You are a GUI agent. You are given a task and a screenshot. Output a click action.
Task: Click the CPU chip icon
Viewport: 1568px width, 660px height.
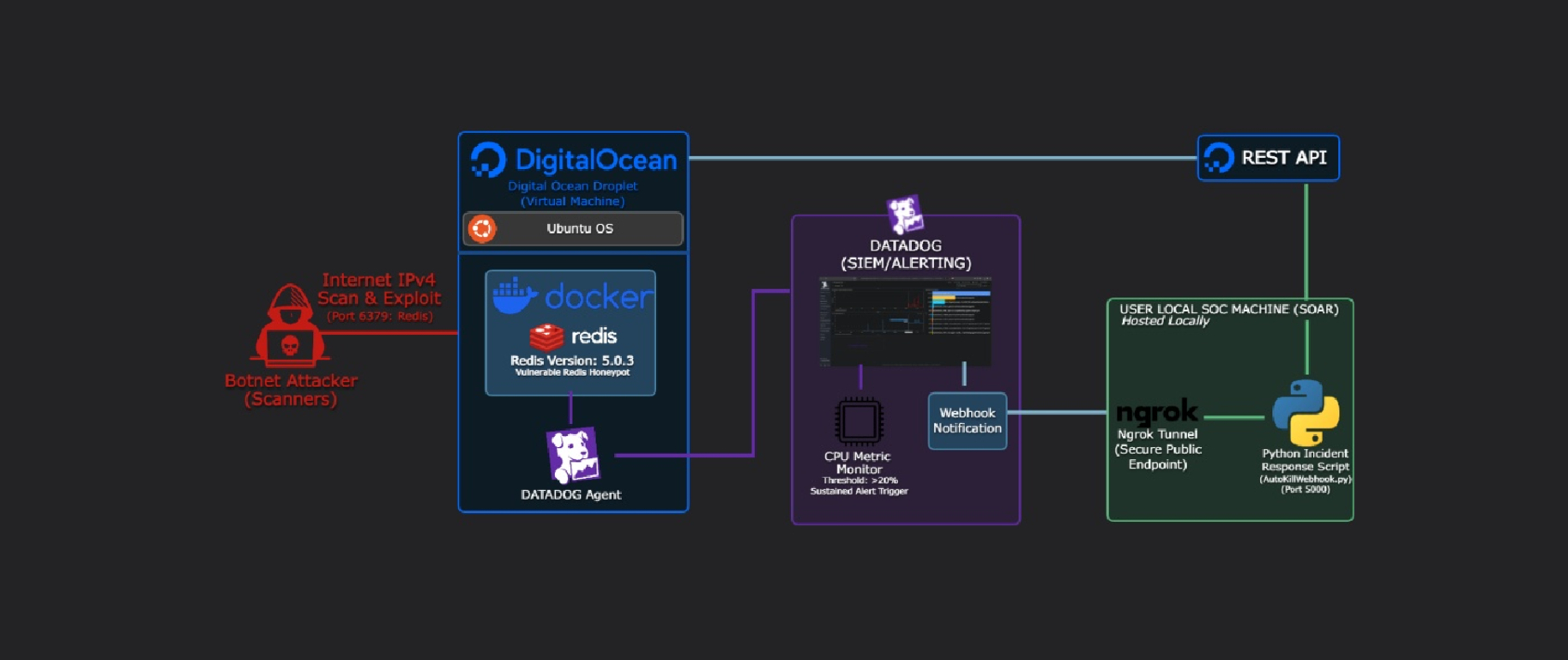tap(859, 421)
